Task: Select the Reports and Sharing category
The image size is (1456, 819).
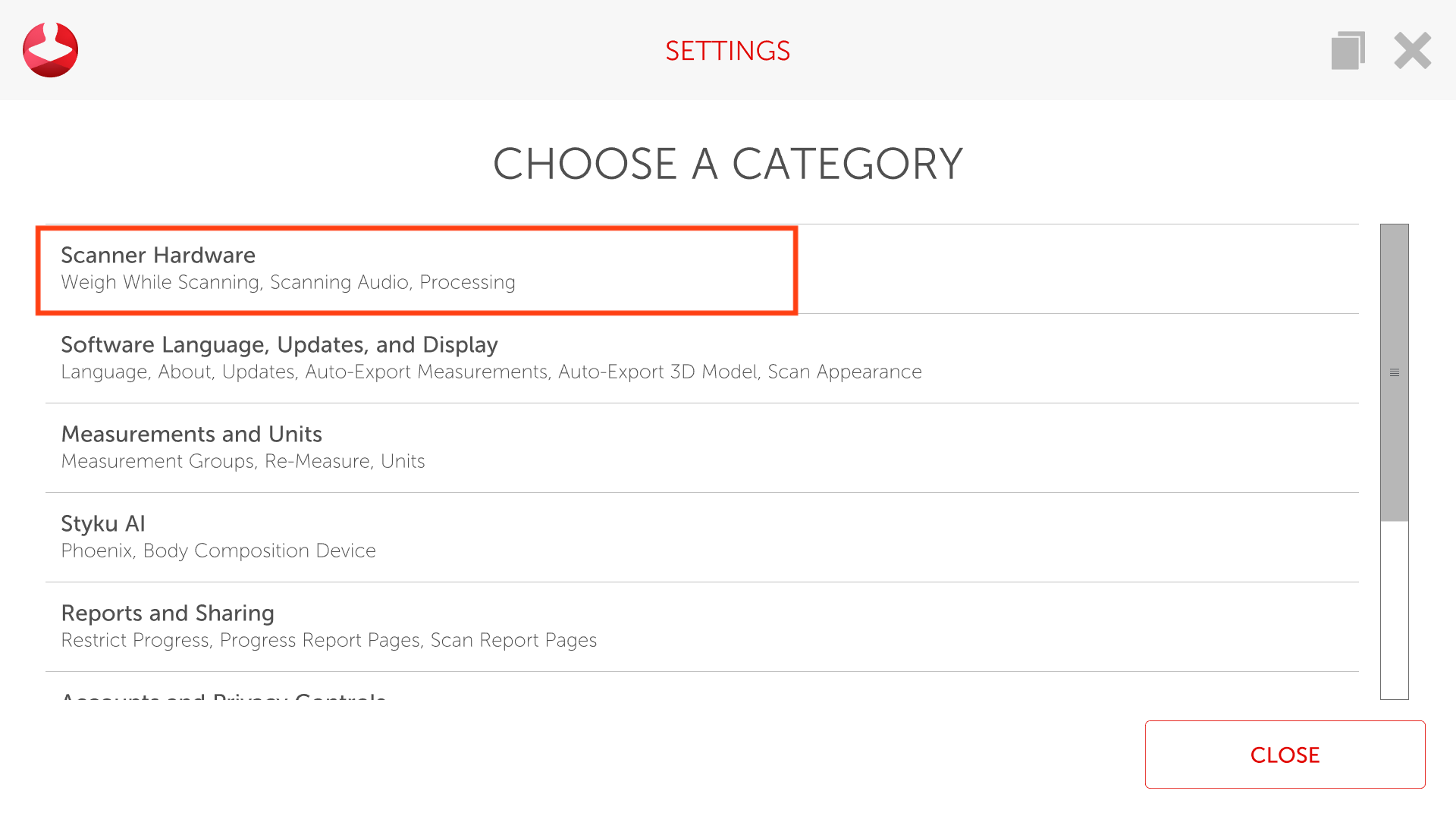Action: click(167, 613)
